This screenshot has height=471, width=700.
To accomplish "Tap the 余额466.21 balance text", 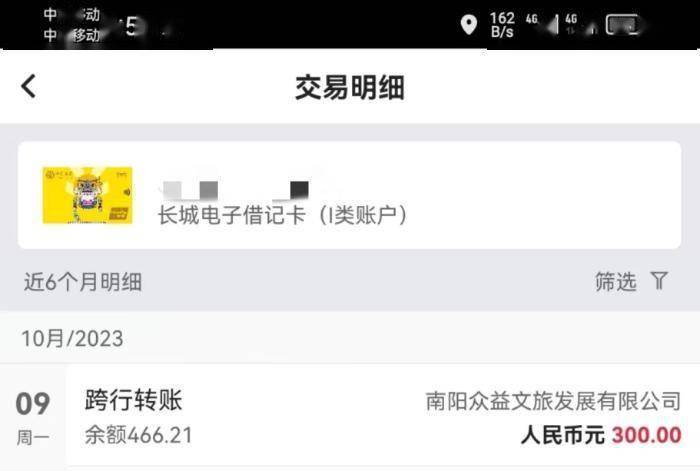I will [x=139, y=435].
